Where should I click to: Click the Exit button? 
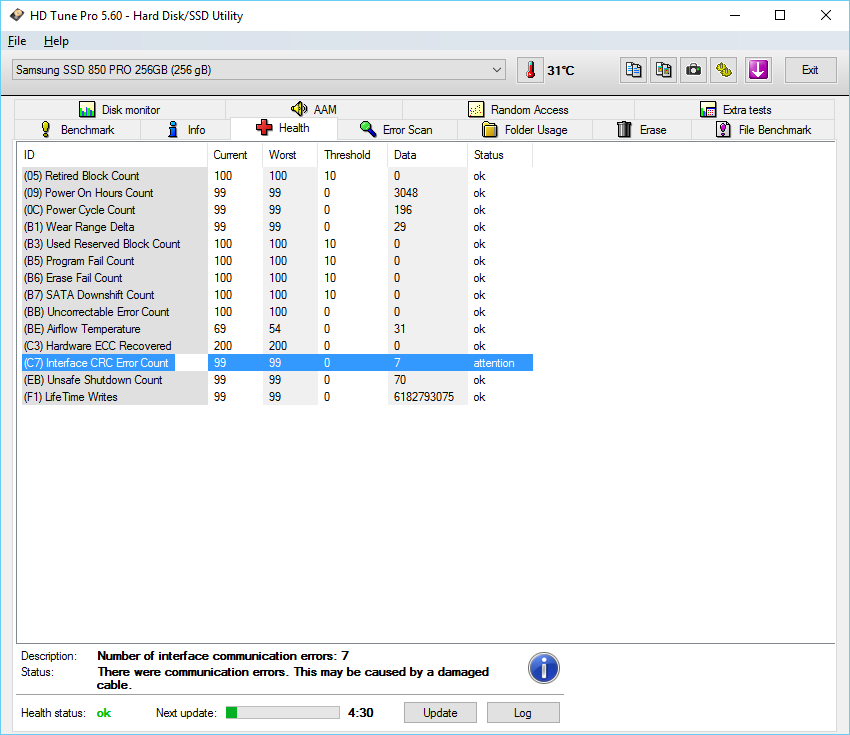[x=810, y=70]
